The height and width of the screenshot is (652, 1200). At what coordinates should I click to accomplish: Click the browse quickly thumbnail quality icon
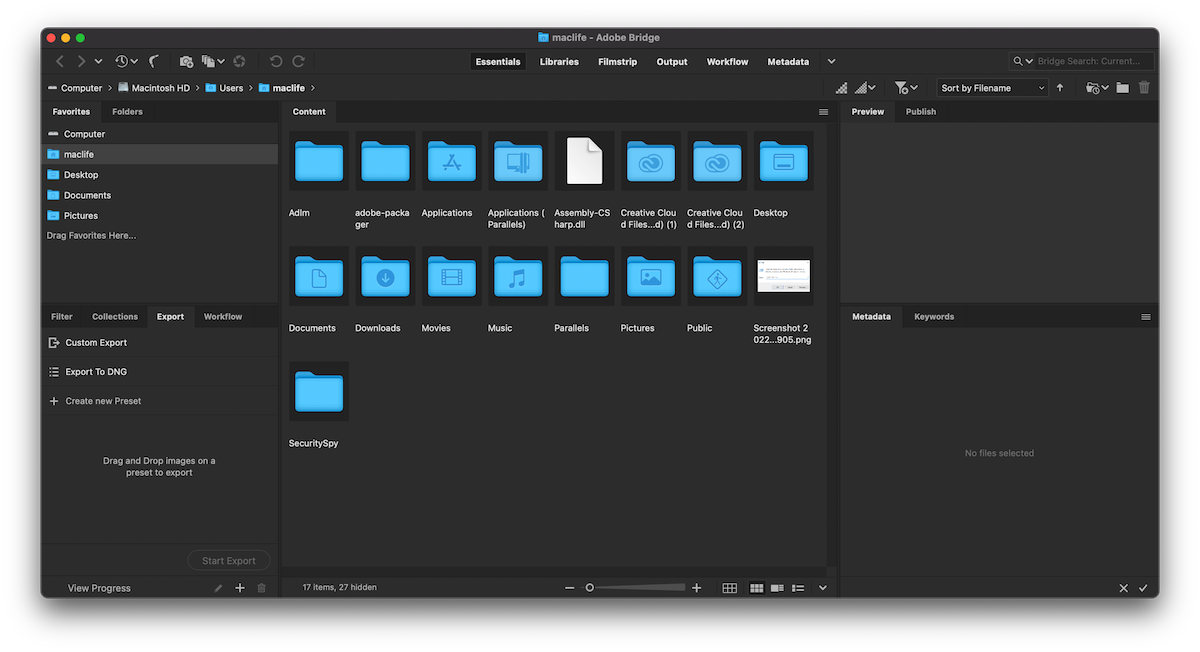[x=841, y=87]
